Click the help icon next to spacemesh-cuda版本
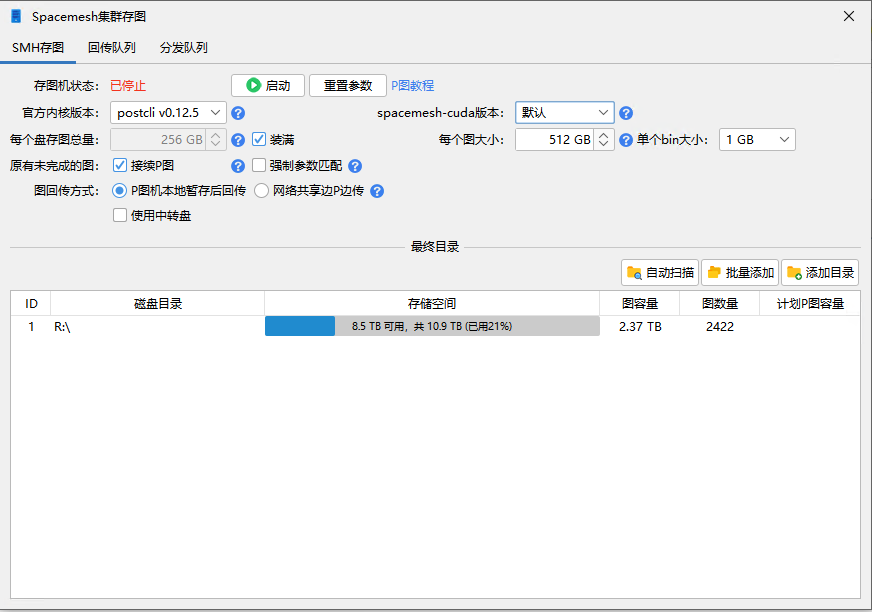The height and width of the screenshot is (612, 872). click(626, 113)
